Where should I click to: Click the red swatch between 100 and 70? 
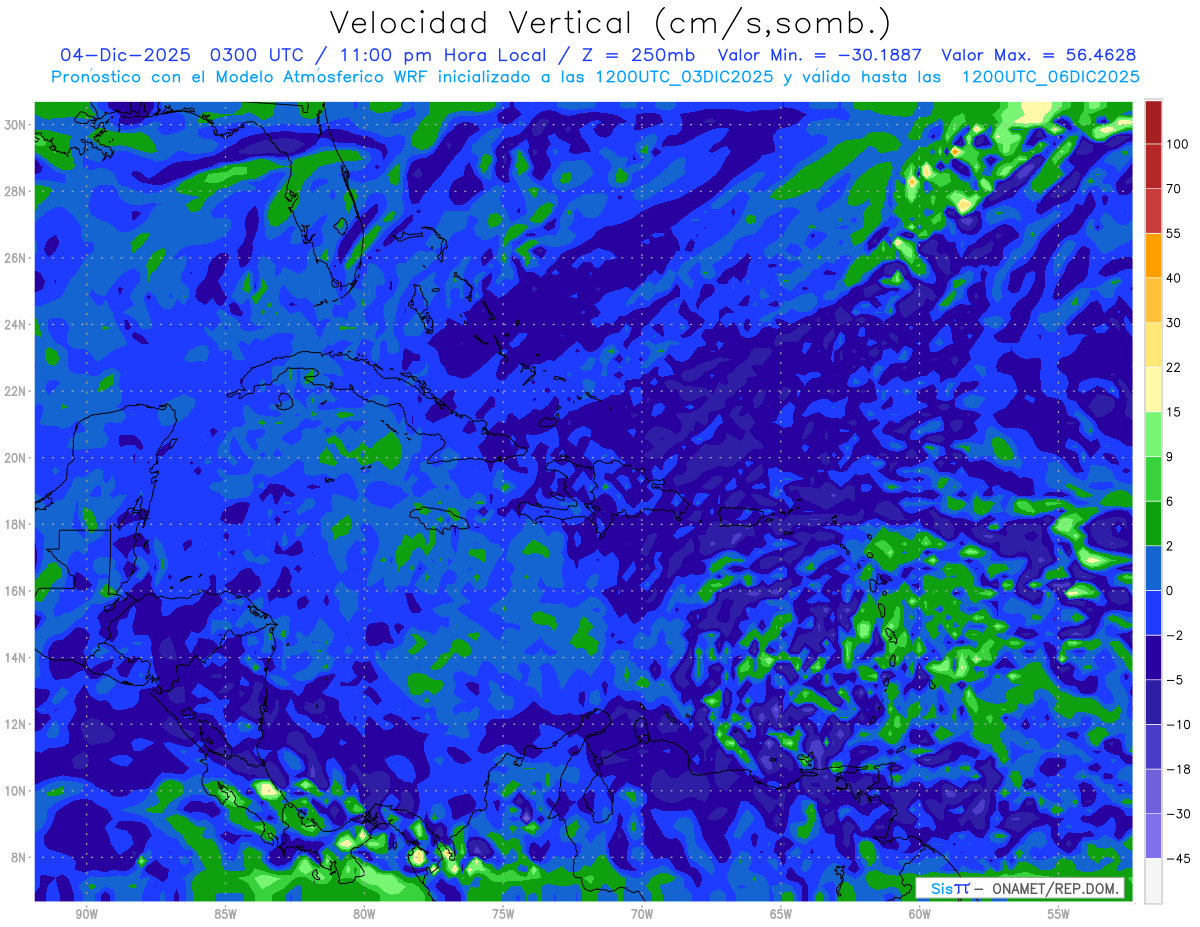coord(1154,166)
